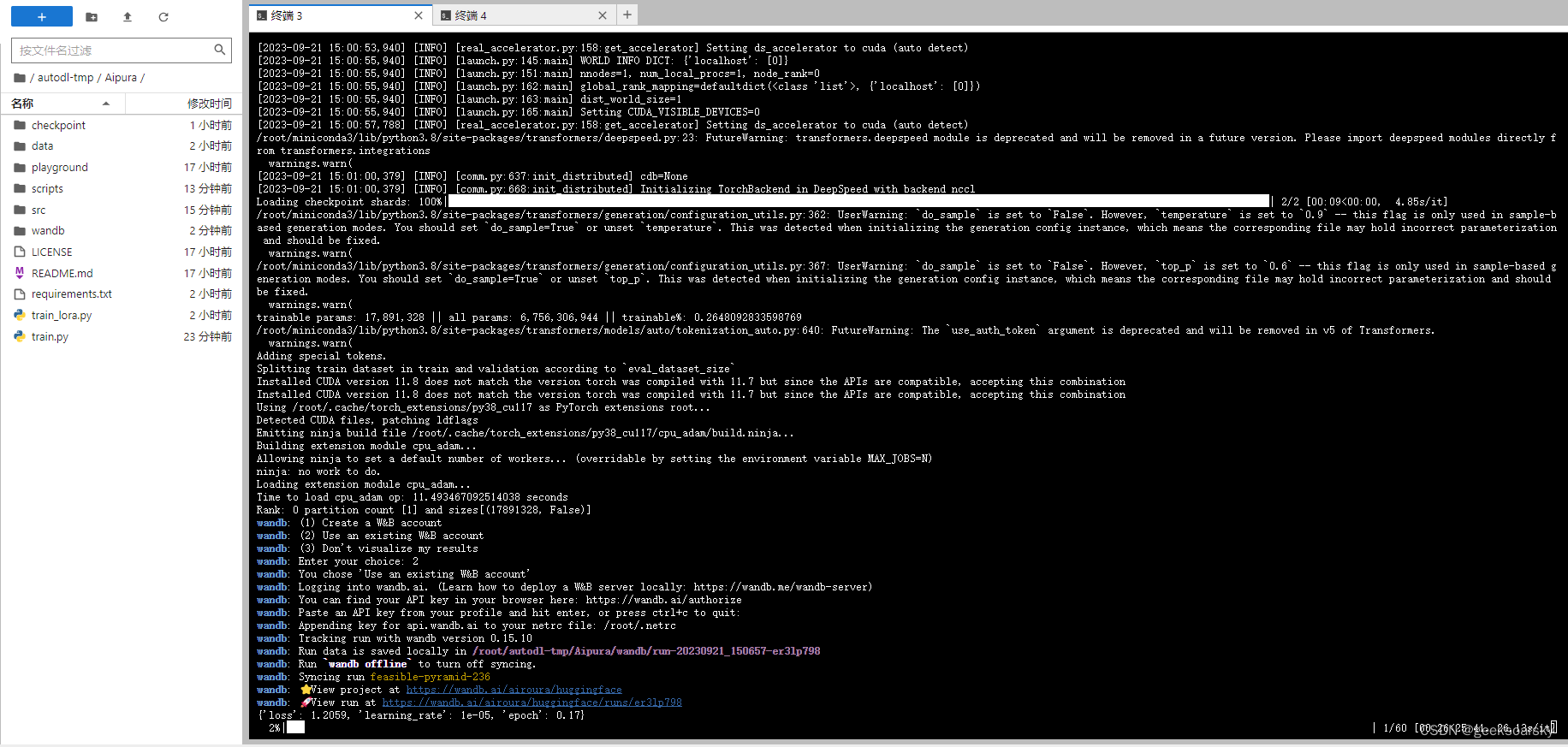Image resolution: width=1568 pixels, height=747 pixels.
Task: Click the root folder icon in the breadcrumb
Action: pyautogui.click(x=20, y=78)
